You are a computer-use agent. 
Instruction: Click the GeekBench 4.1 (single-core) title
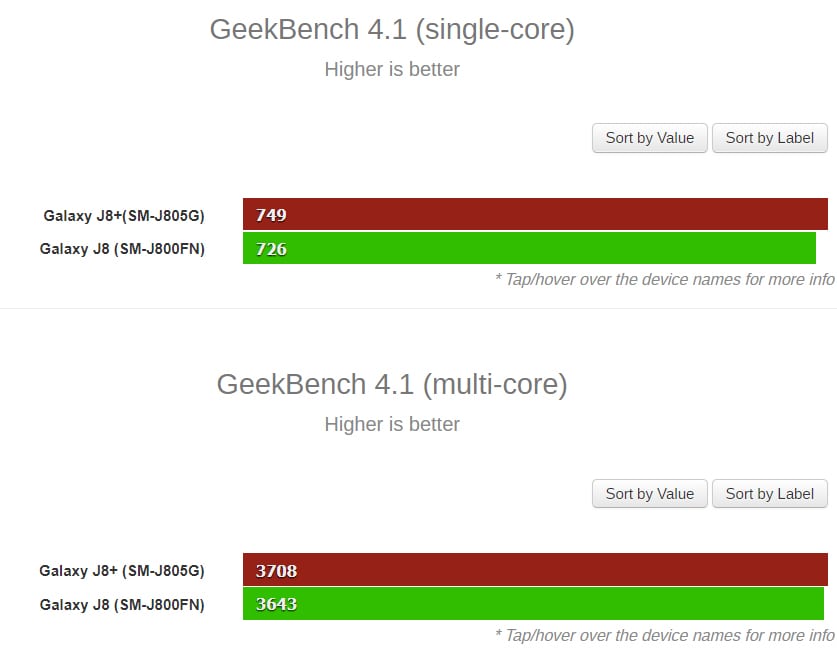pos(392,29)
